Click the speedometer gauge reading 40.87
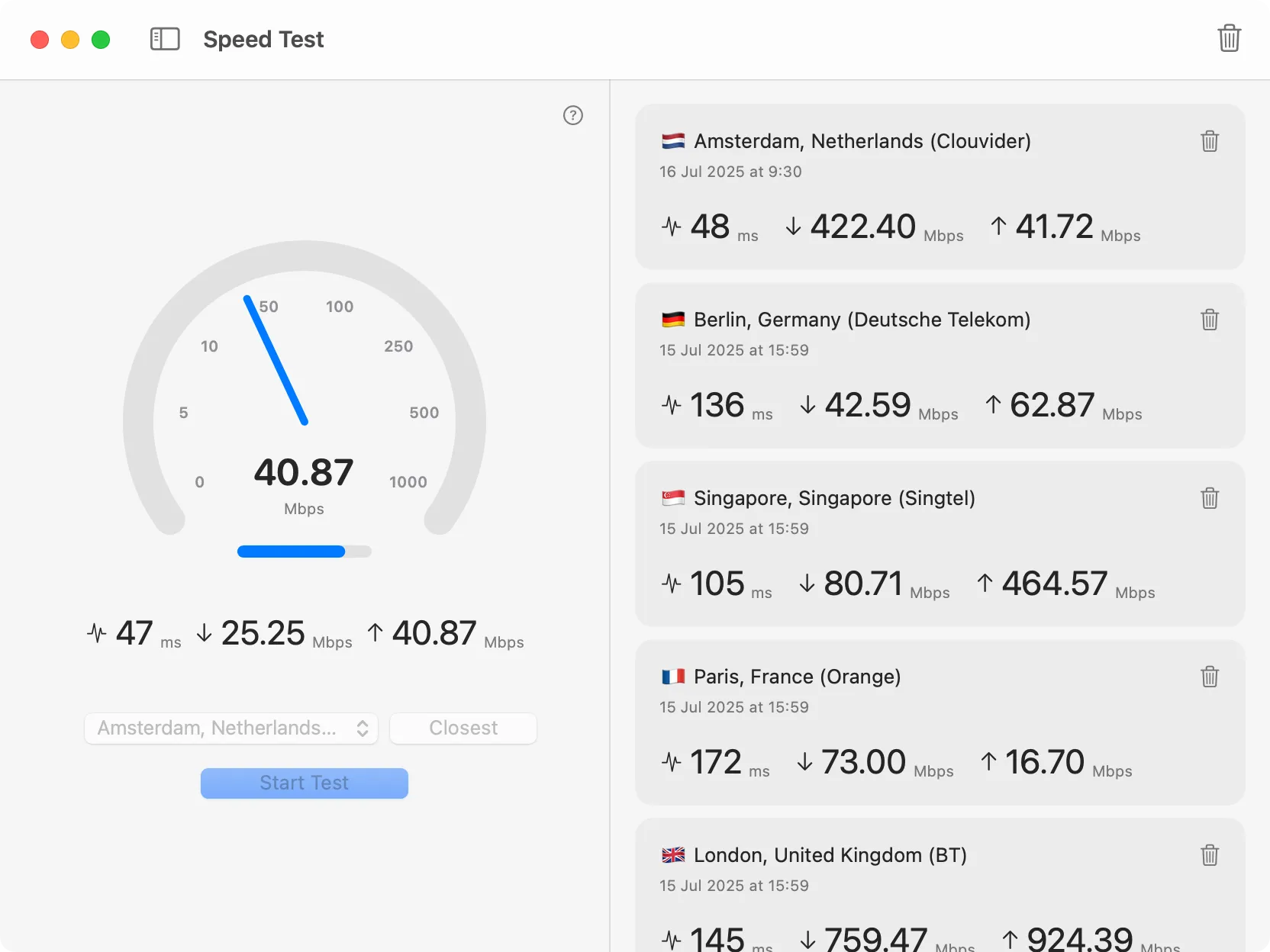 click(x=304, y=397)
